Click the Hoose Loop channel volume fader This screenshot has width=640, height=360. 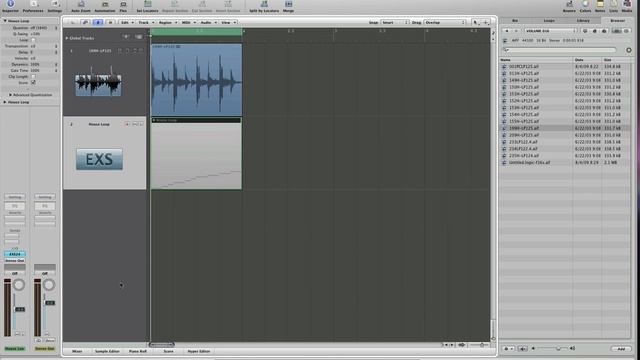click(x=19, y=309)
